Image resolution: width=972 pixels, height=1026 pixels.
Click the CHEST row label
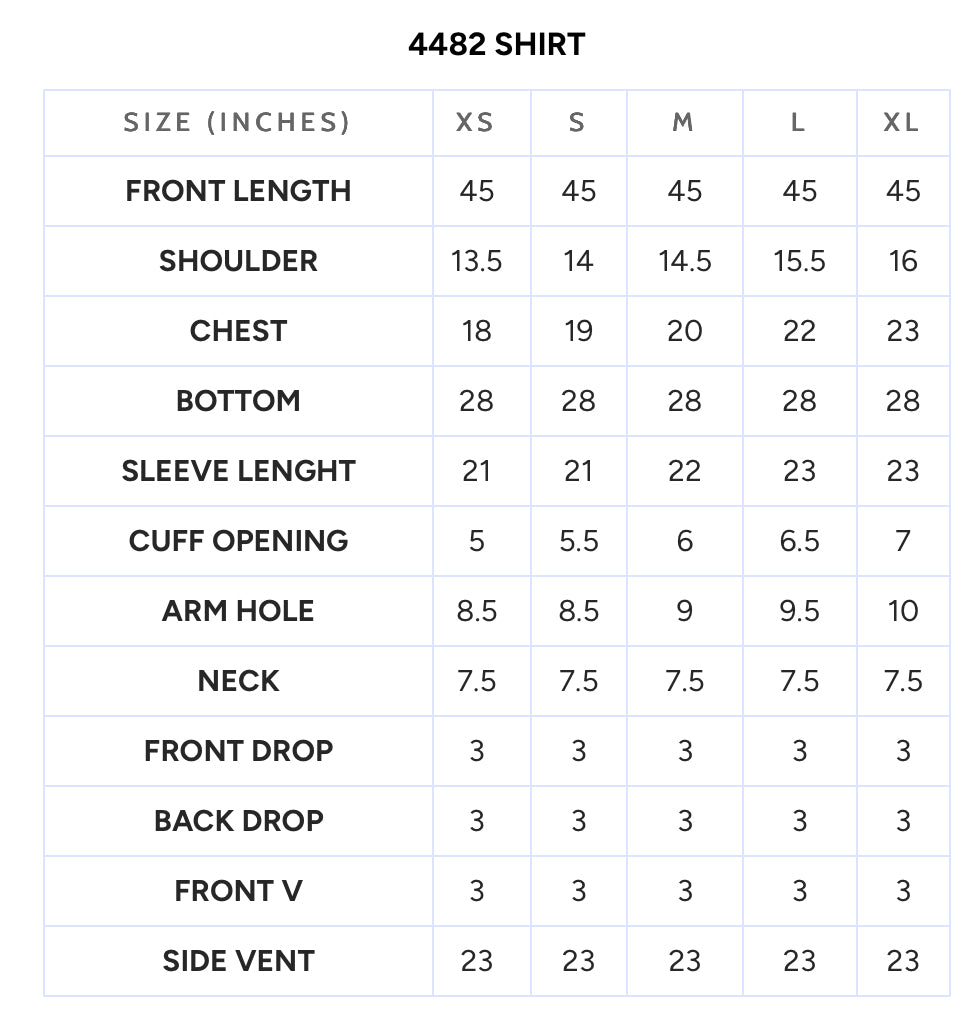click(238, 331)
